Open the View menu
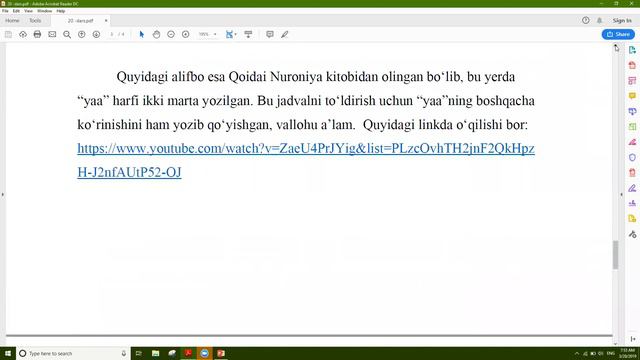Image resolution: width=640 pixels, height=360 pixels. point(29,11)
